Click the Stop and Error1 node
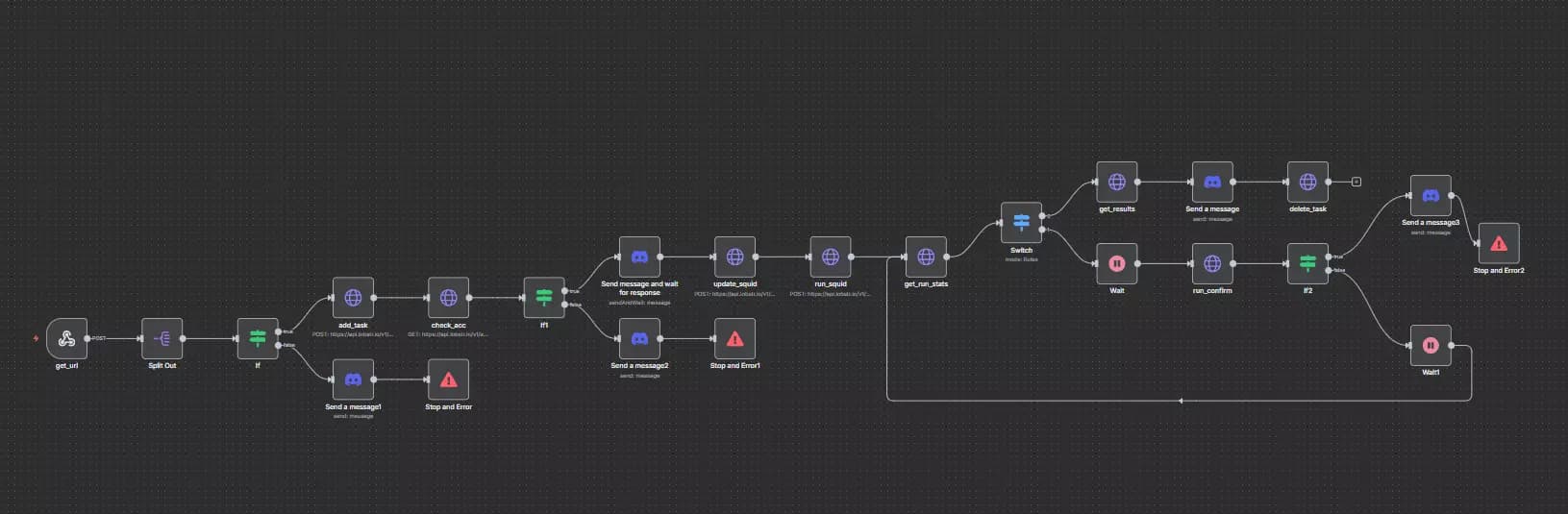Screen dimensions: 1568x514 [x=734, y=338]
